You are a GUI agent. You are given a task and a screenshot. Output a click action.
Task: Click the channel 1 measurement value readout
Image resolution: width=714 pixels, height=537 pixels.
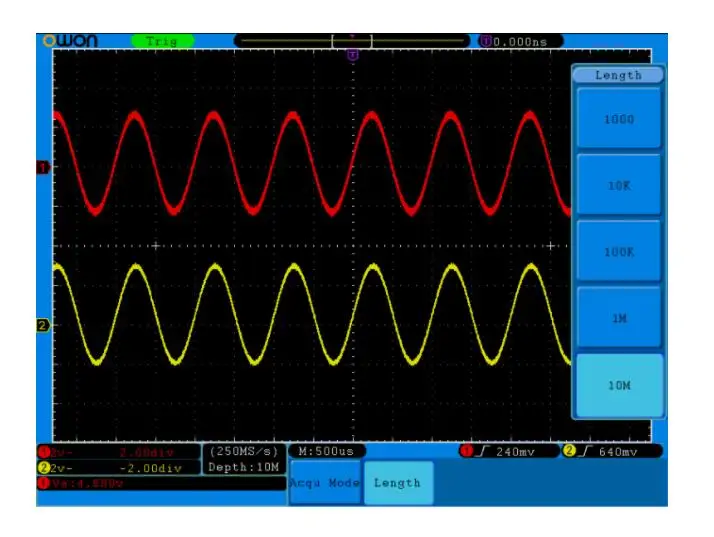click(161, 483)
